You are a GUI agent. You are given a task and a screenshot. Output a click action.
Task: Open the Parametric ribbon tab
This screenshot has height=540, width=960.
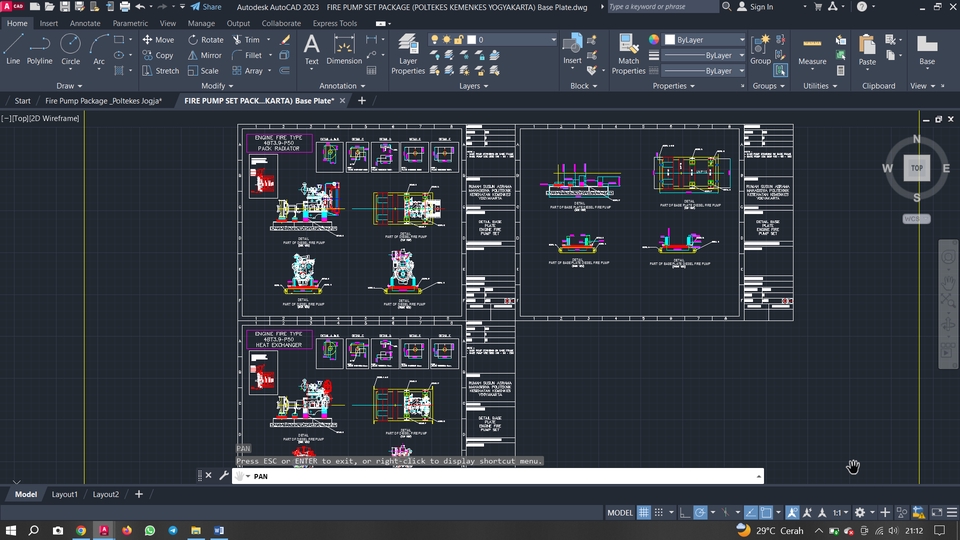[130, 23]
